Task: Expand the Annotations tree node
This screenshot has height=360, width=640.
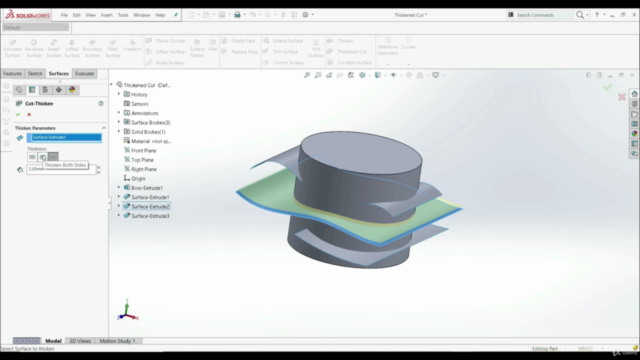Action: (119, 113)
